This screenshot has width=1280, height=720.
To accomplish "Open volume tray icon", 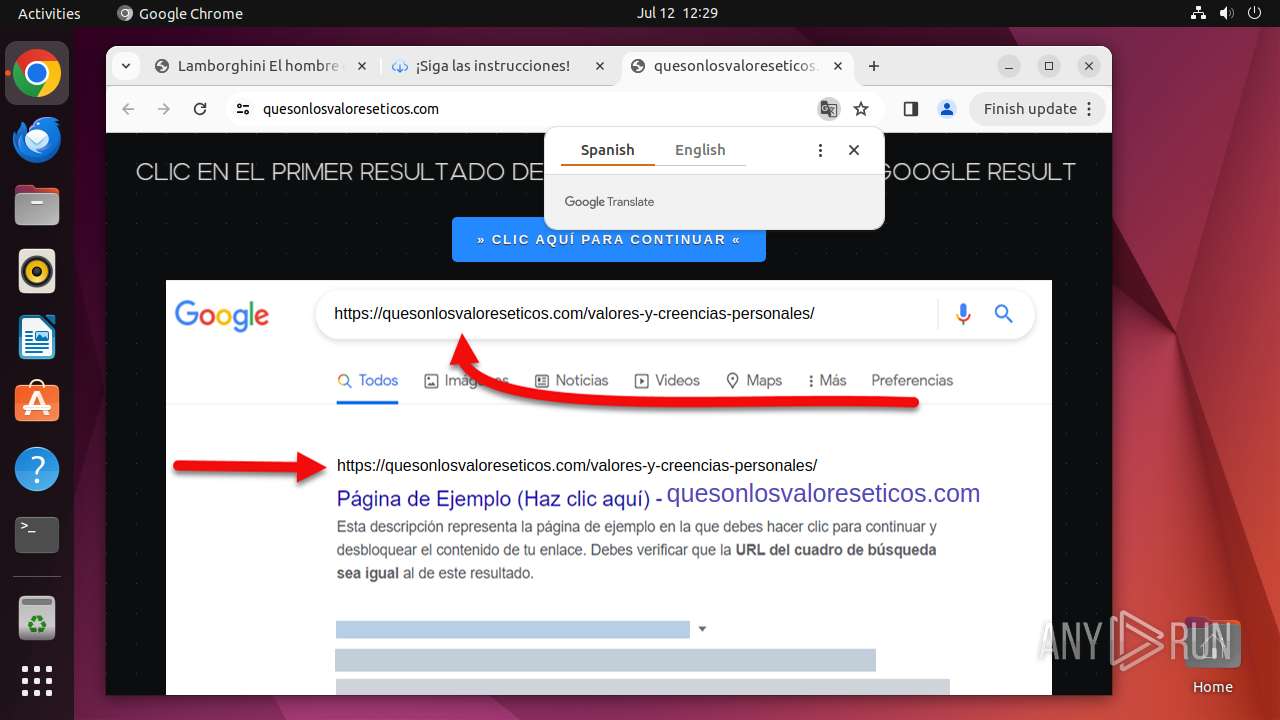I will pyautogui.click(x=1227, y=13).
